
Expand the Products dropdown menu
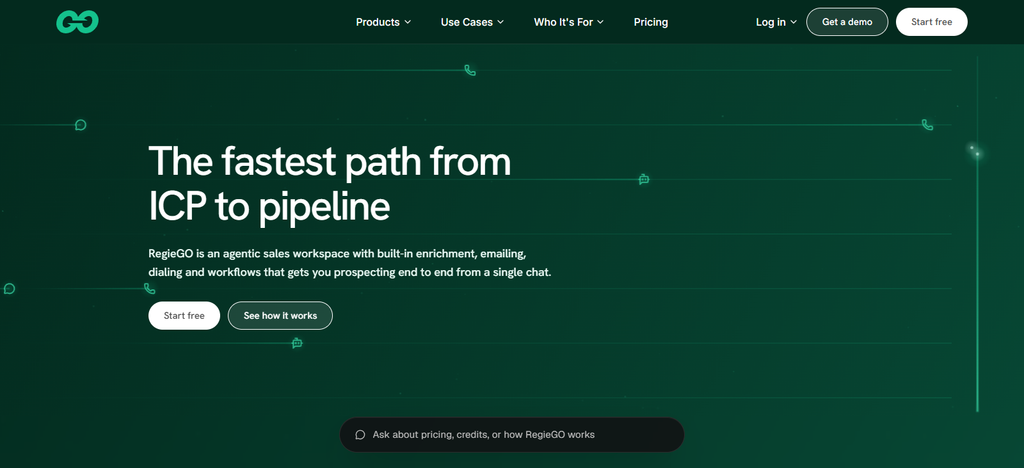tap(383, 22)
